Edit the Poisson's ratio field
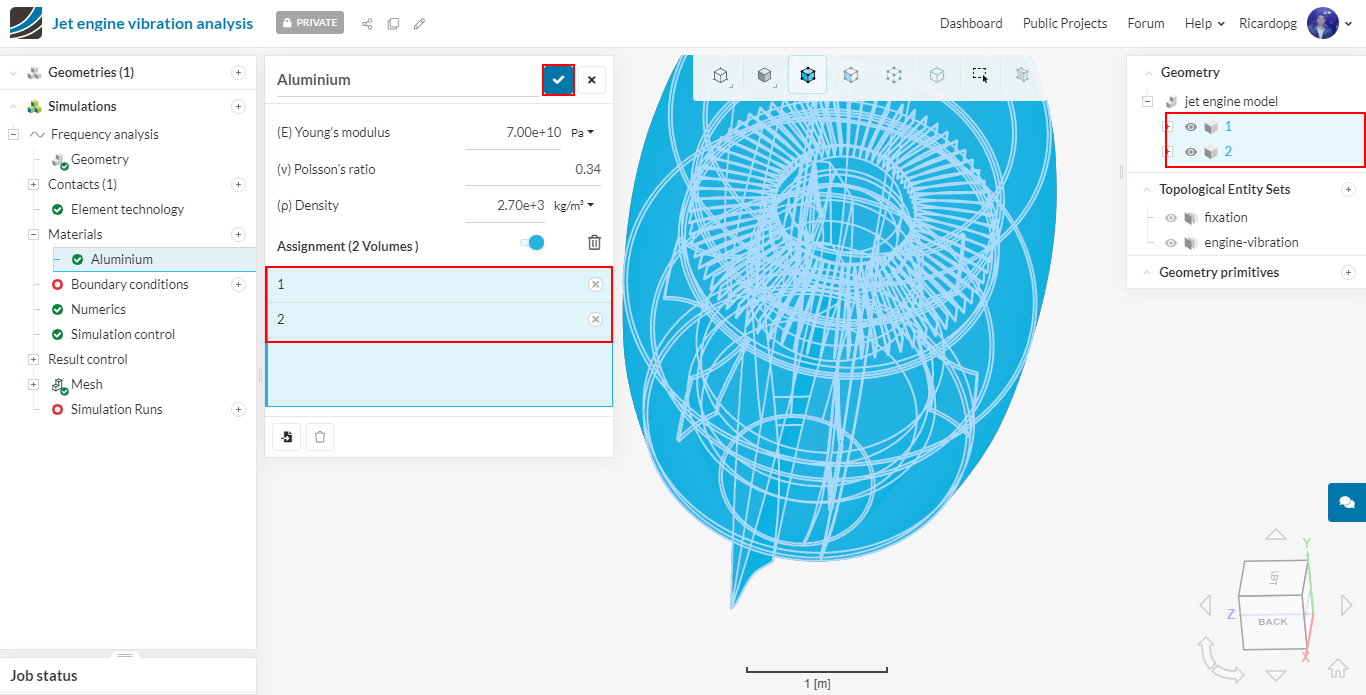The image size is (1366, 695). [533, 169]
